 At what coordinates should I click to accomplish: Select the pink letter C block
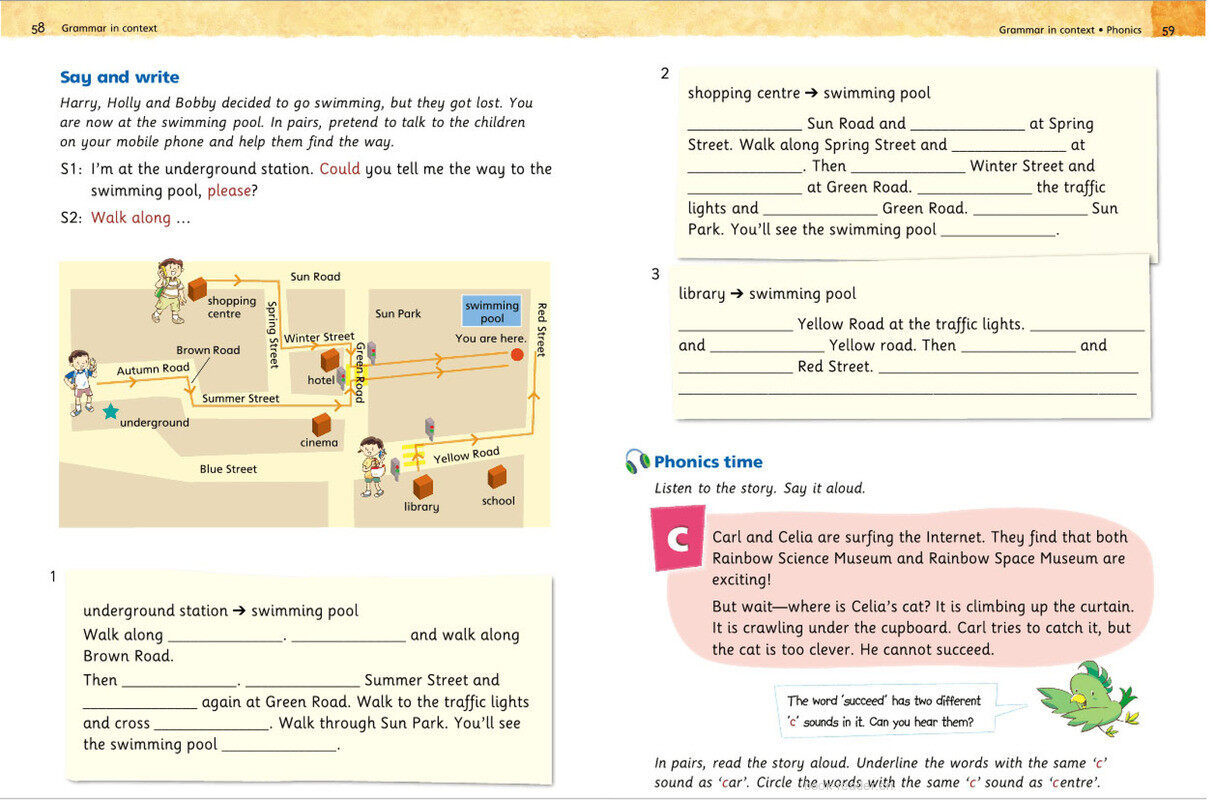click(x=678, y=539)
